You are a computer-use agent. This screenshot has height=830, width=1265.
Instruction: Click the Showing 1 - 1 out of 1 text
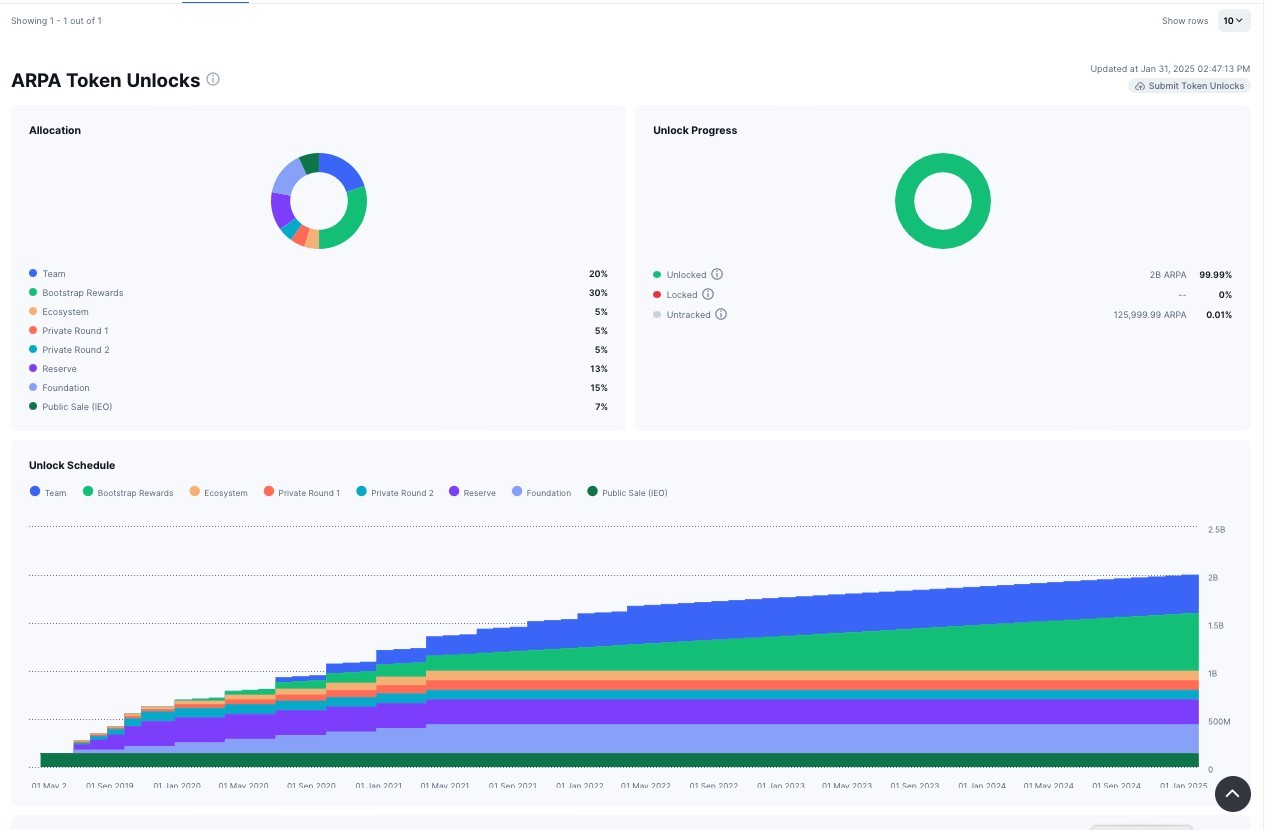[x=56, y=21]
